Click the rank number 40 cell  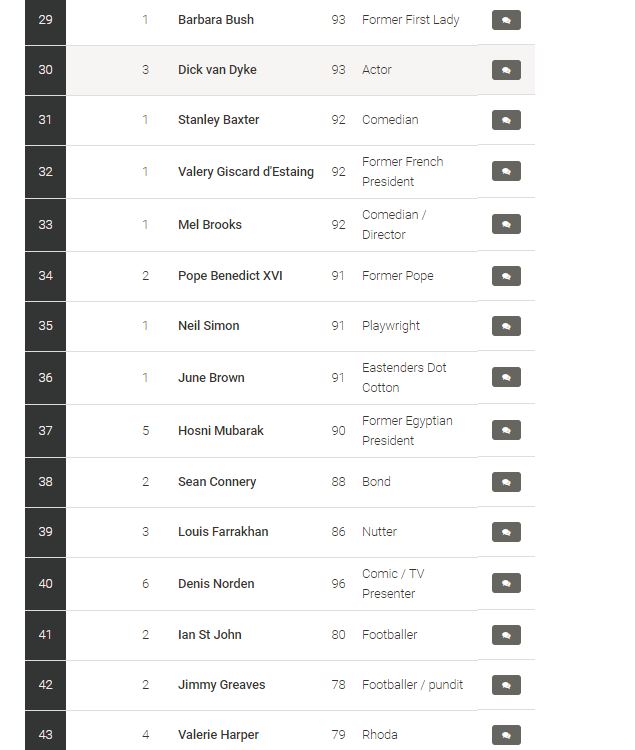(x=45, y=584)
